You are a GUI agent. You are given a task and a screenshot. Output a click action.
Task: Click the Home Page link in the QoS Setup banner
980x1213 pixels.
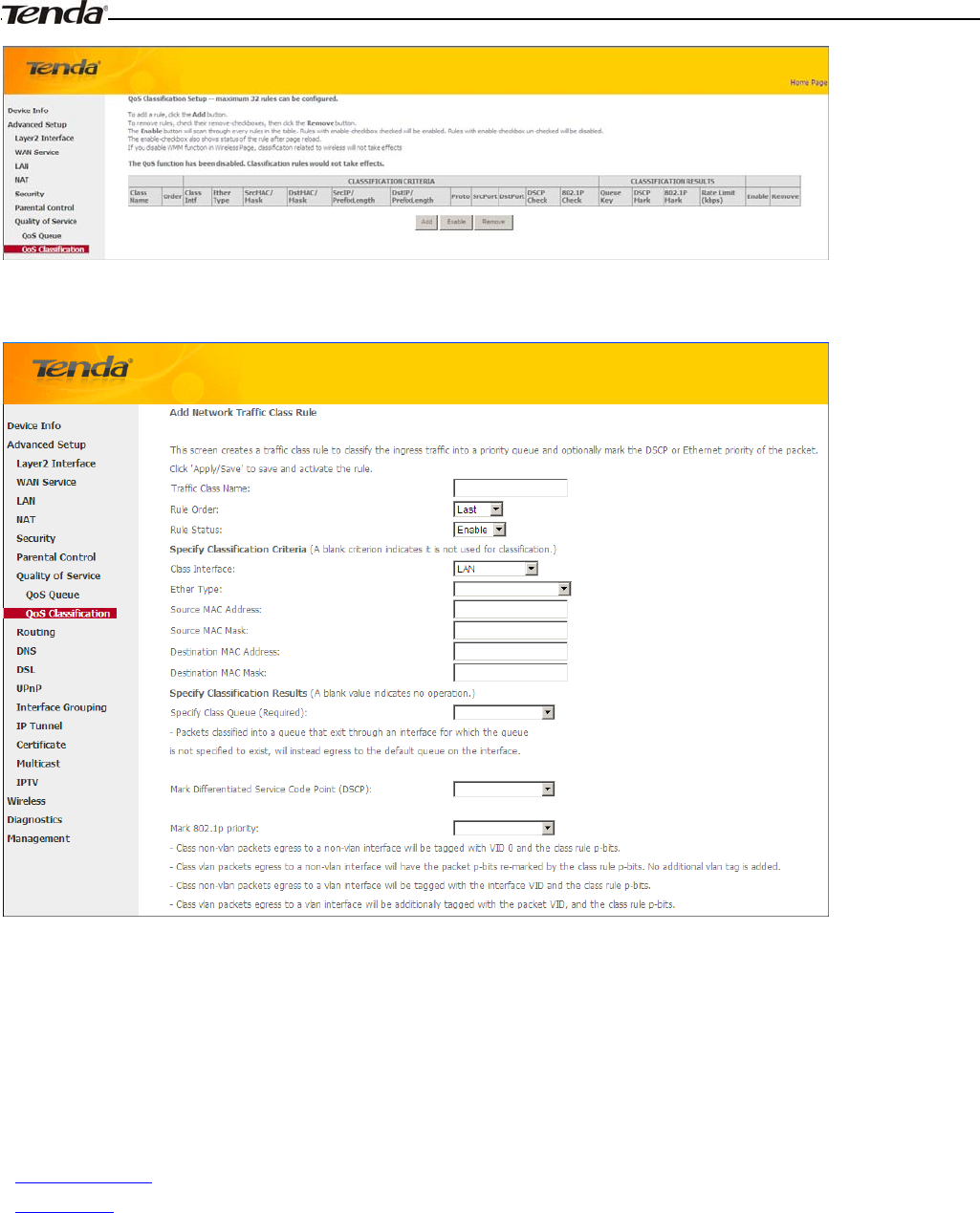click(x=809, y=83)
